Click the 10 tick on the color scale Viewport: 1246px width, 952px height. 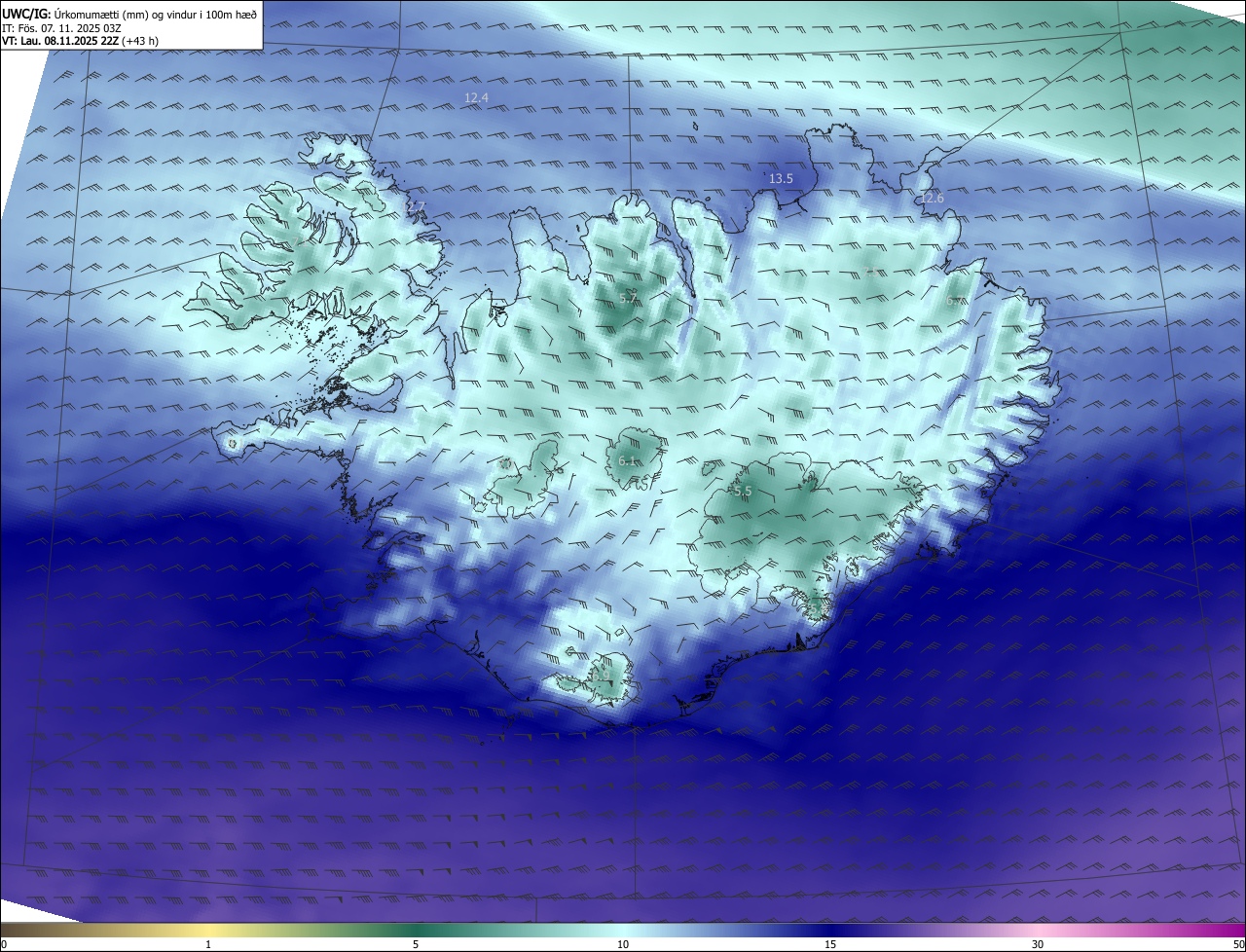pyautogui.click(x=623, y=944)
